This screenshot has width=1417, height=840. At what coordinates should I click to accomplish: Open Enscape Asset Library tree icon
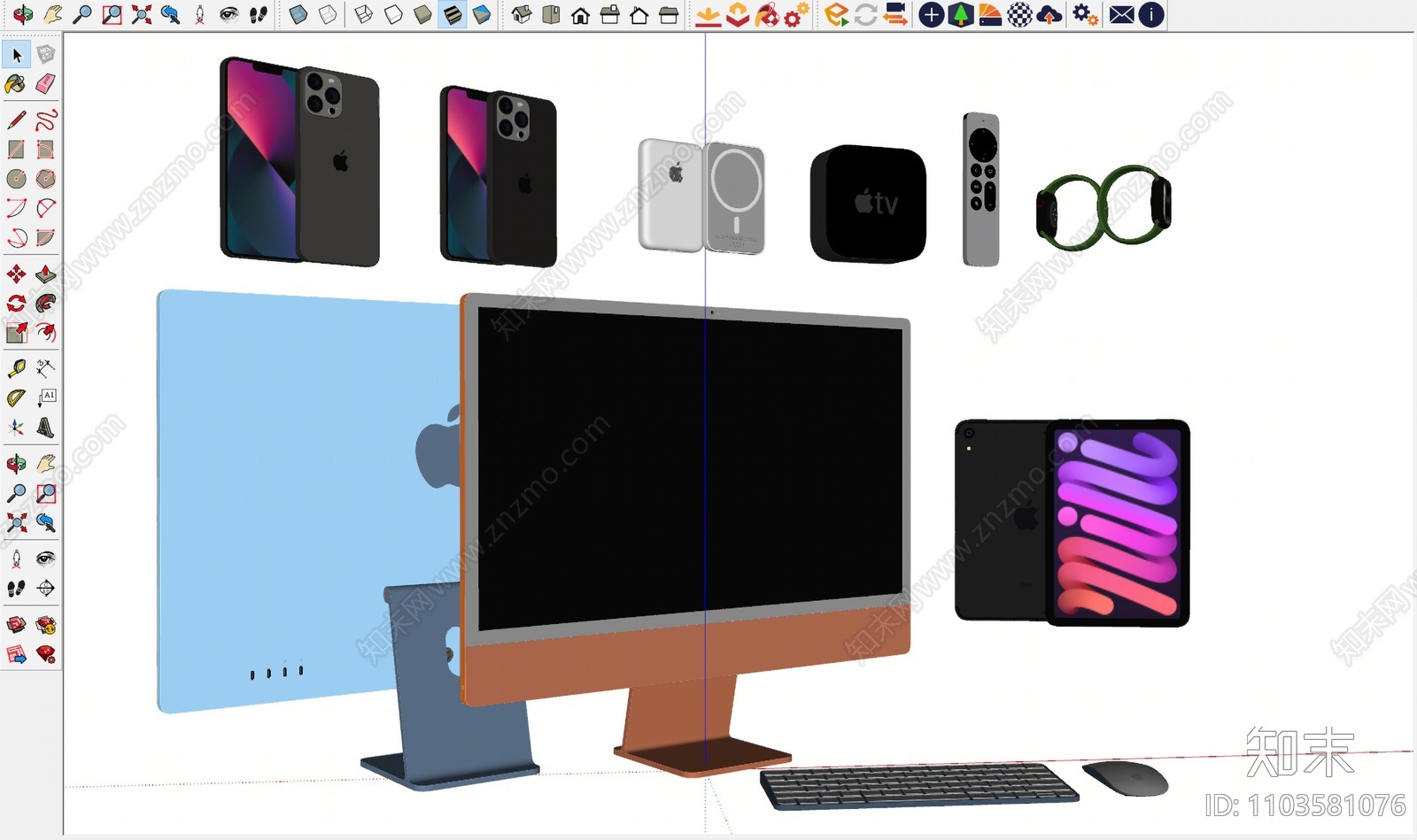[x=960, y=14]
